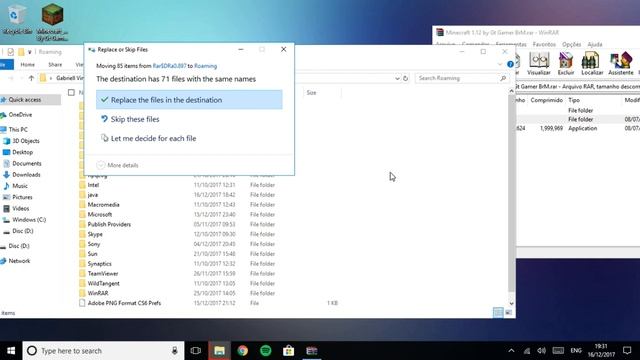Screen dimensions: 640x360
Task: Switch to Share tab in Explorer ribbon
Action: click(55, 64)
